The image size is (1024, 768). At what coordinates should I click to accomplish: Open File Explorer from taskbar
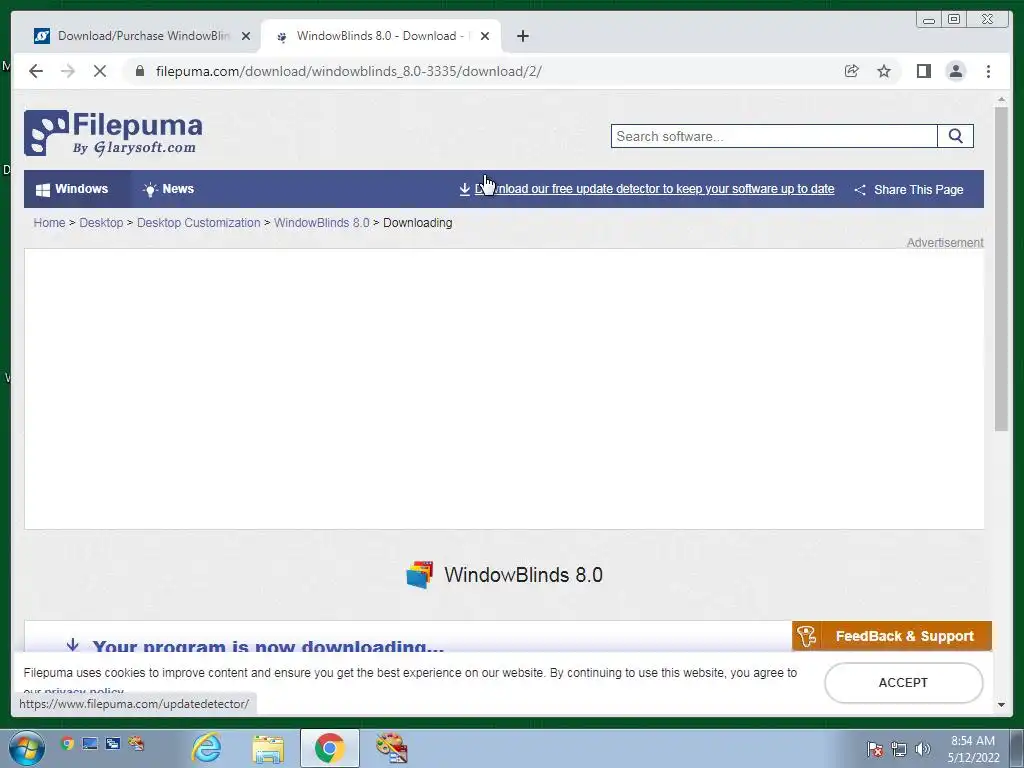click(x=268, y=748)
